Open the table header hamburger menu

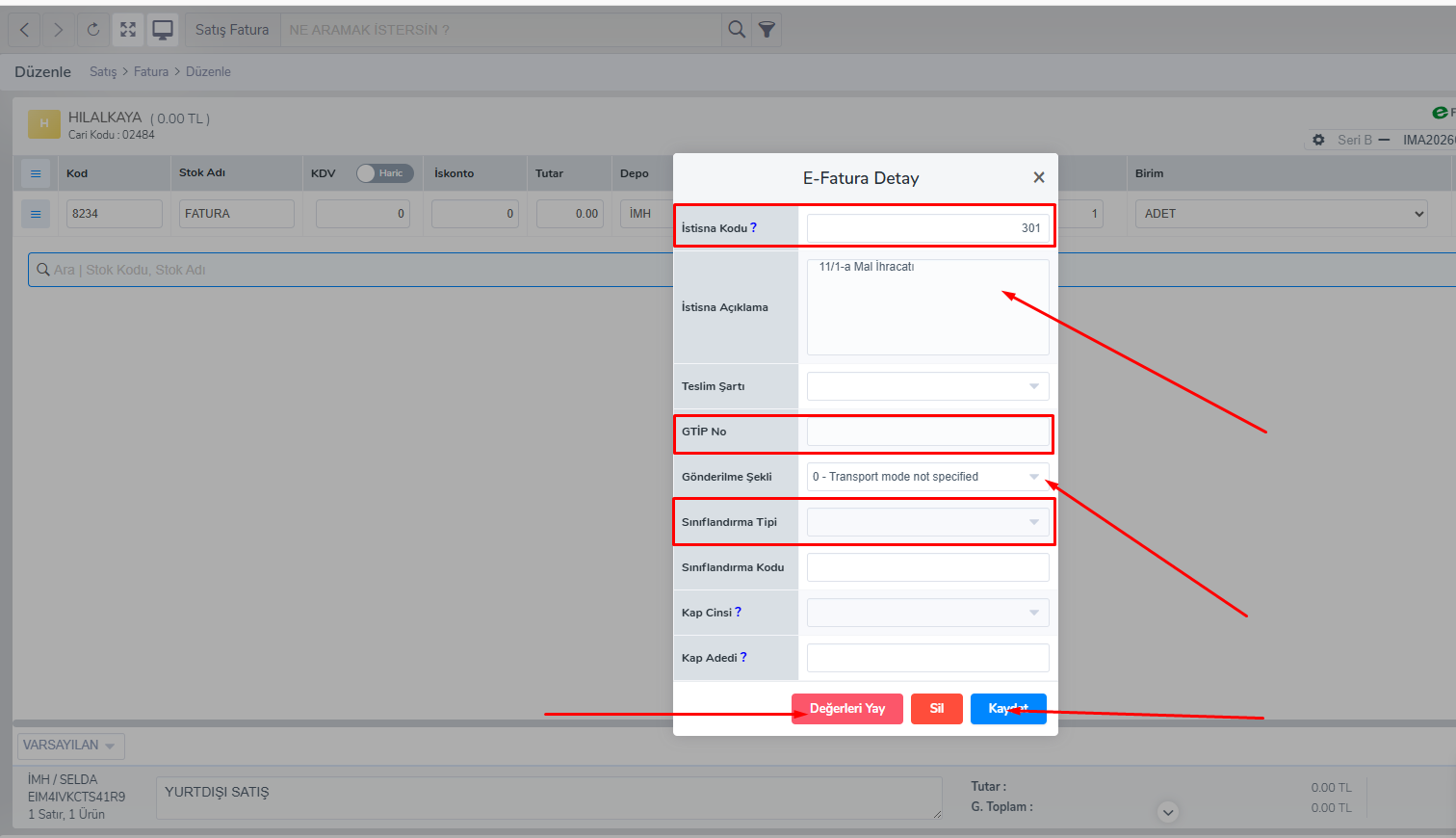[36, 173]
